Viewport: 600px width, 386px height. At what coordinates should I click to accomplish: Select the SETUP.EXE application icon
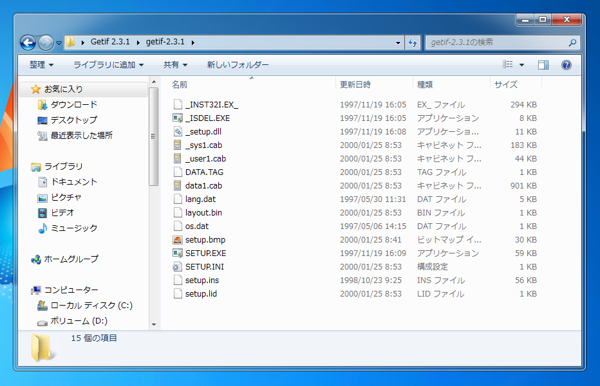point(178,253)
